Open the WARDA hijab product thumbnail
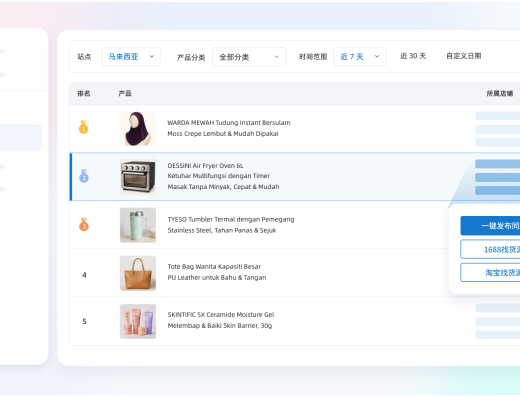This screenshot has width=520, height=397. (138, 129)
